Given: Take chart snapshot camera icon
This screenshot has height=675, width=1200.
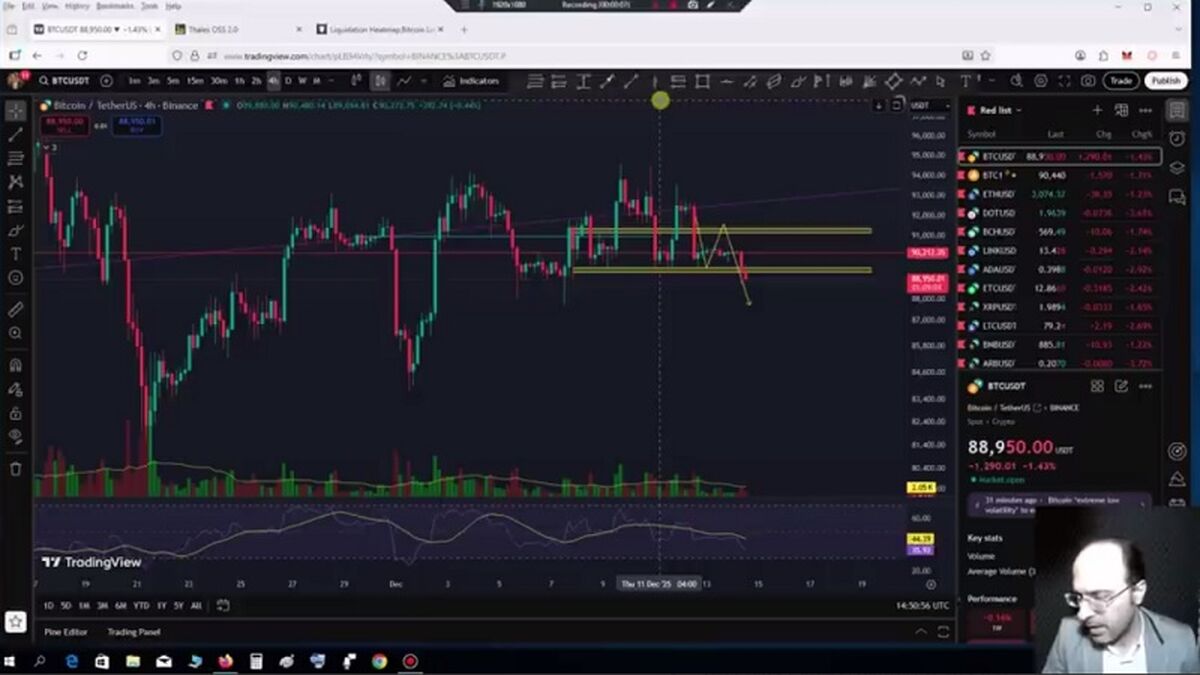Looking at the screenshot, I should pyautogui.click(x=1088, y=81).
